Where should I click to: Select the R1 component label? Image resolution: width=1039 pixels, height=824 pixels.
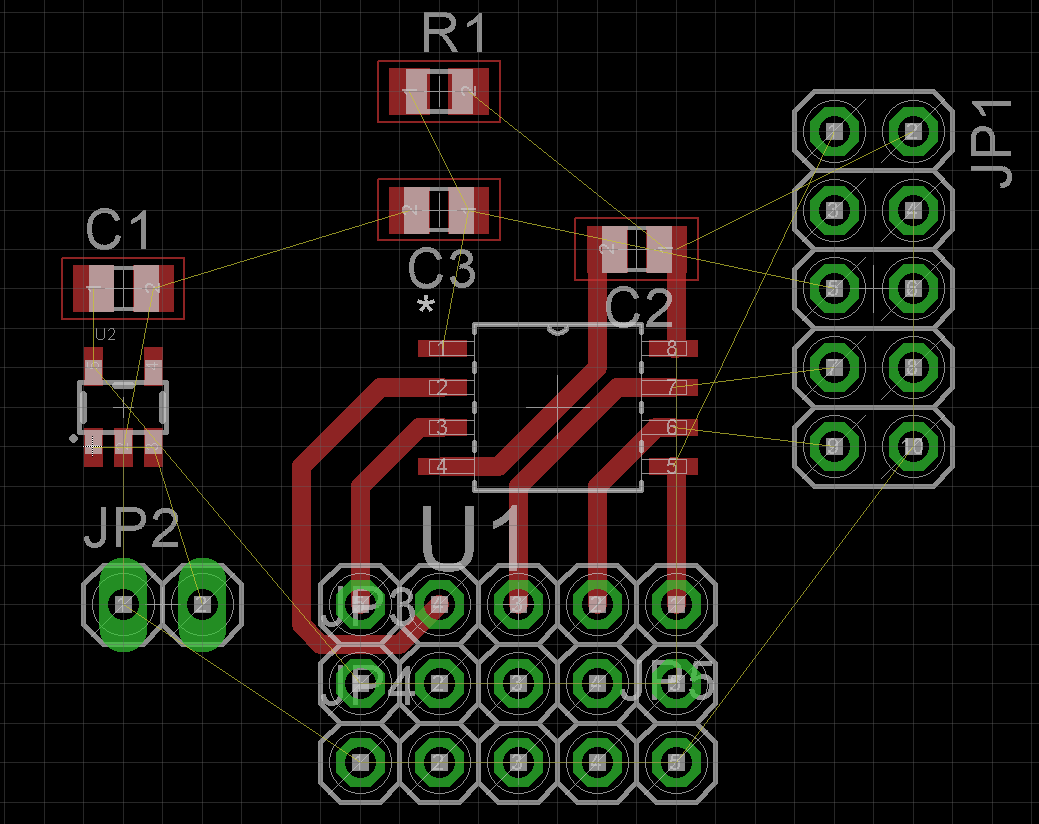(x=454, y=34)
